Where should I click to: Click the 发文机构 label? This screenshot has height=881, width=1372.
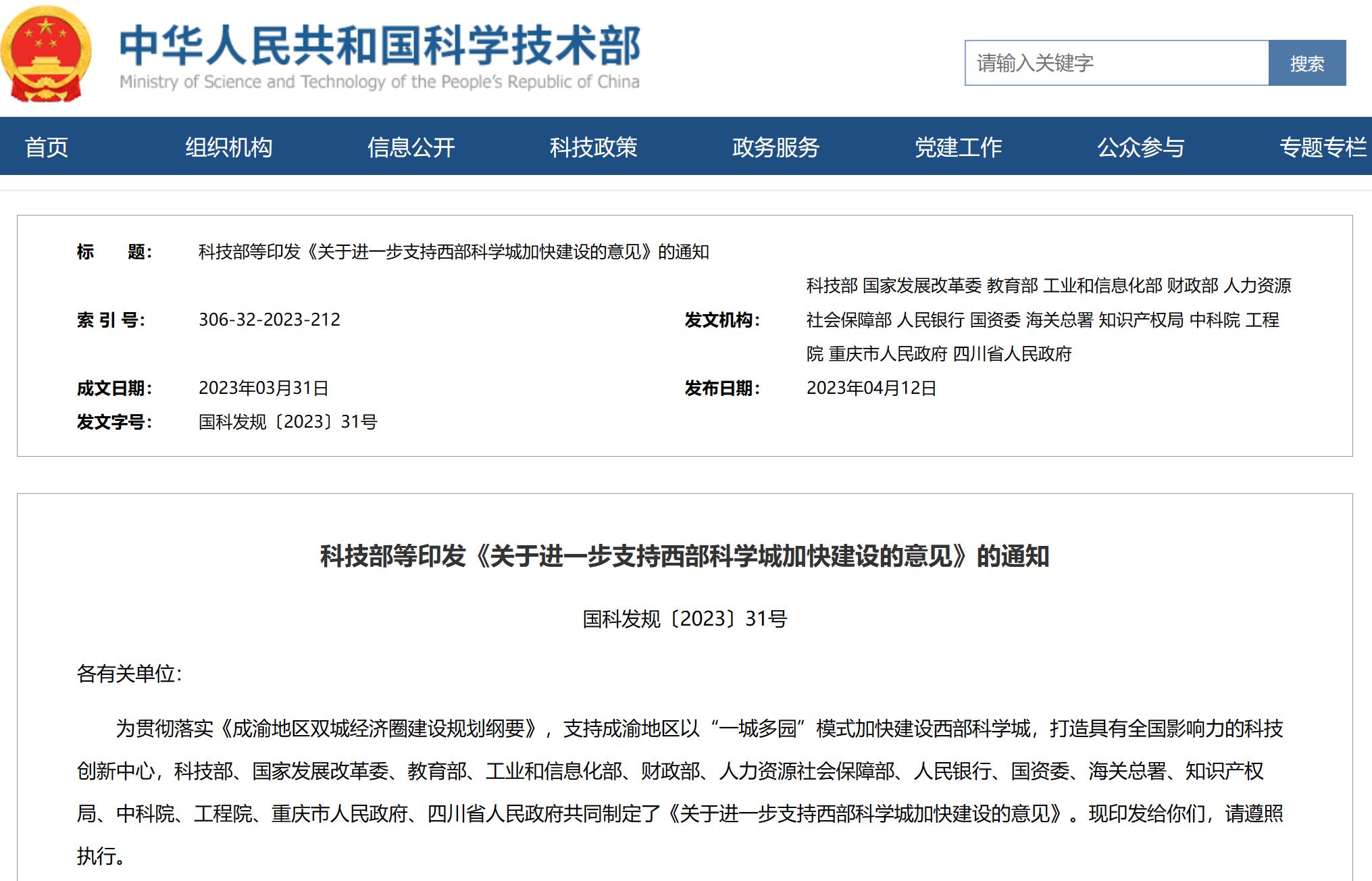[x=722, y=320]
